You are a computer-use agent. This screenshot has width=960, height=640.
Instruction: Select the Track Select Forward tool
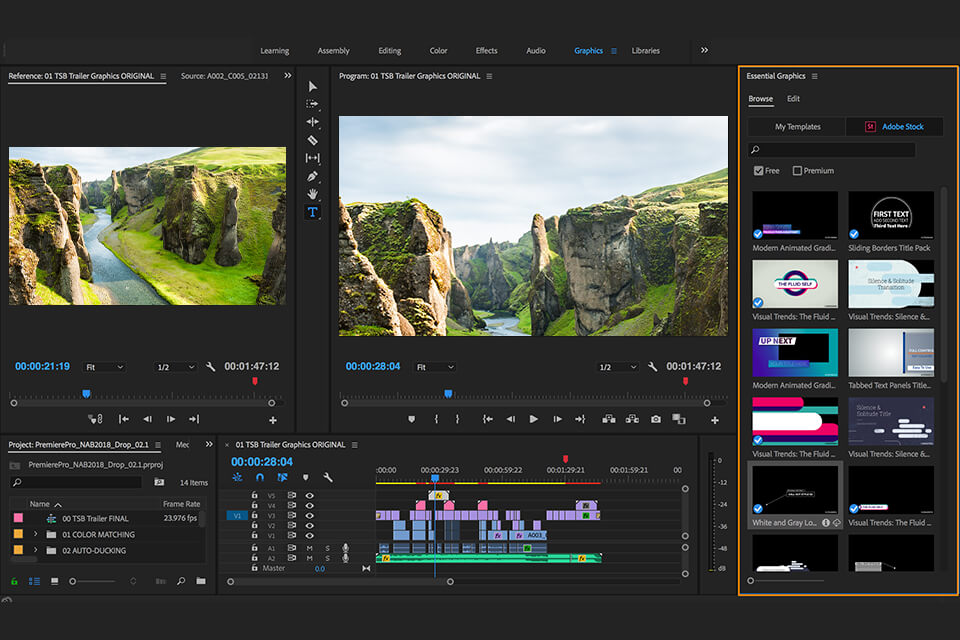pyautogui.click(x=312, y=105)
